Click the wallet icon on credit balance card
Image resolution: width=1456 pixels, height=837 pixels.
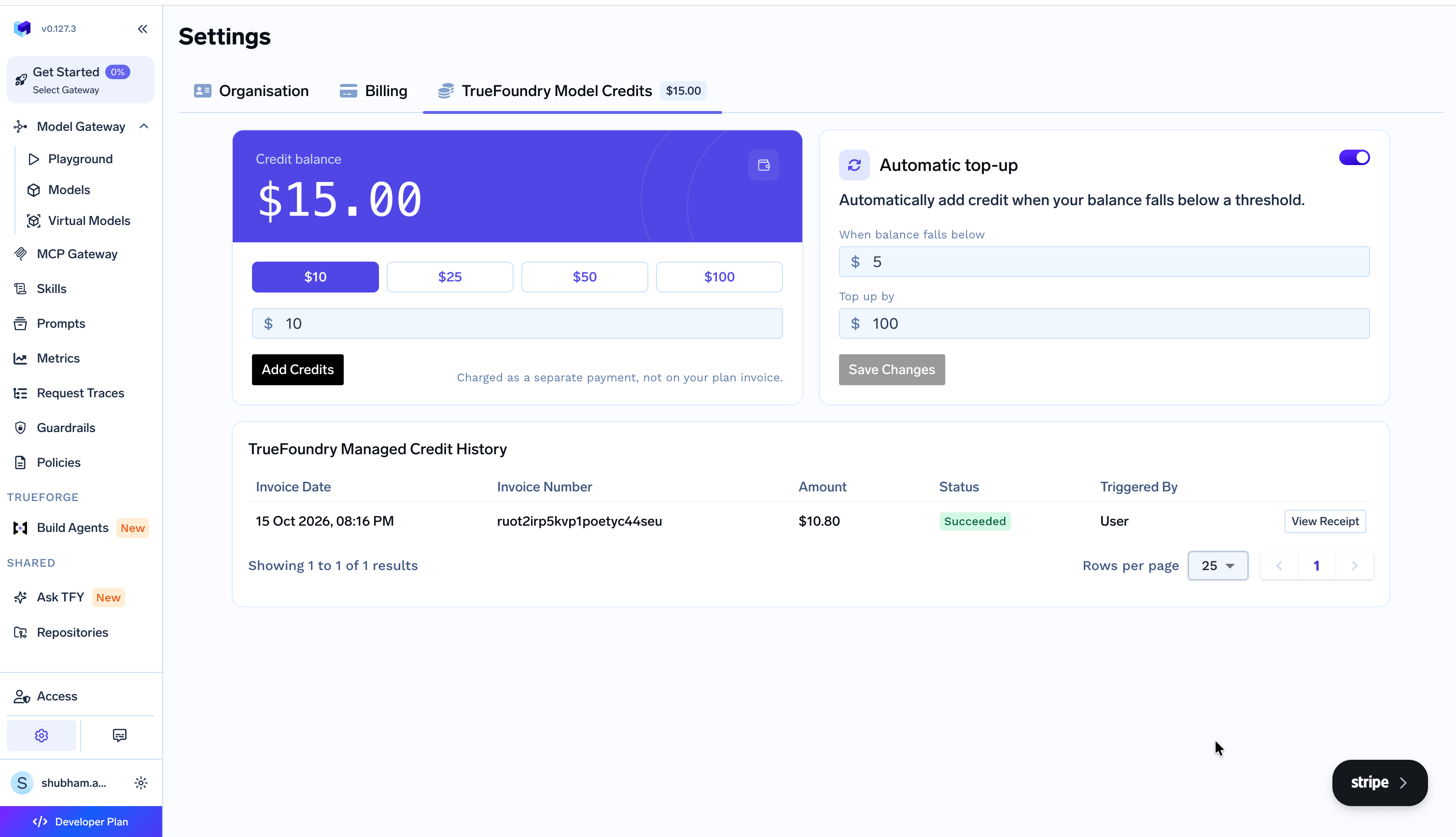click(x=763, y=165)
